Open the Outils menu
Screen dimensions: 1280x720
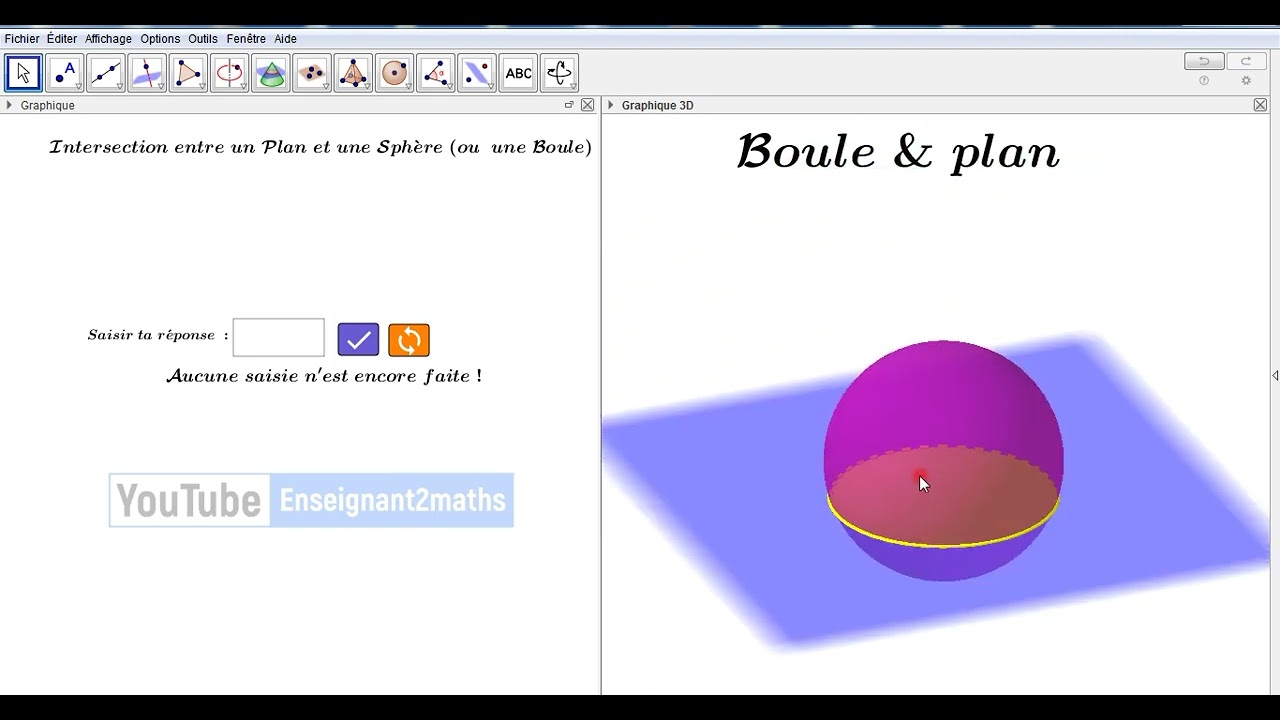(203, 39)
